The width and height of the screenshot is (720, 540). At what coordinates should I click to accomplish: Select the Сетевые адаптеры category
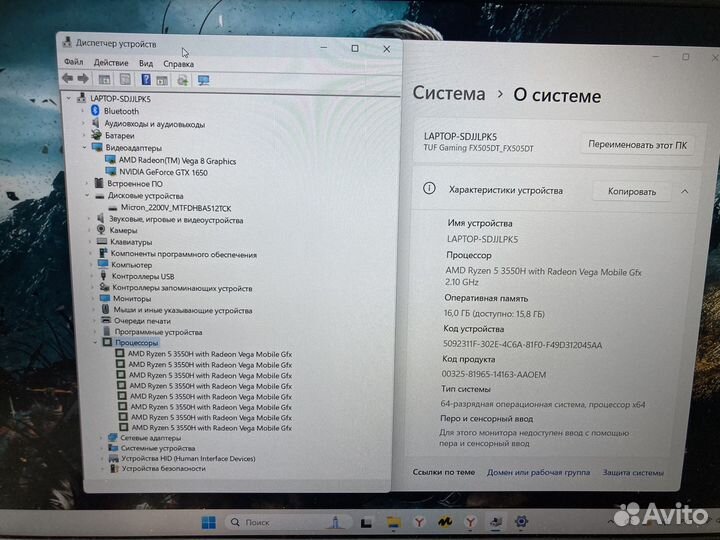pos(151,438)
